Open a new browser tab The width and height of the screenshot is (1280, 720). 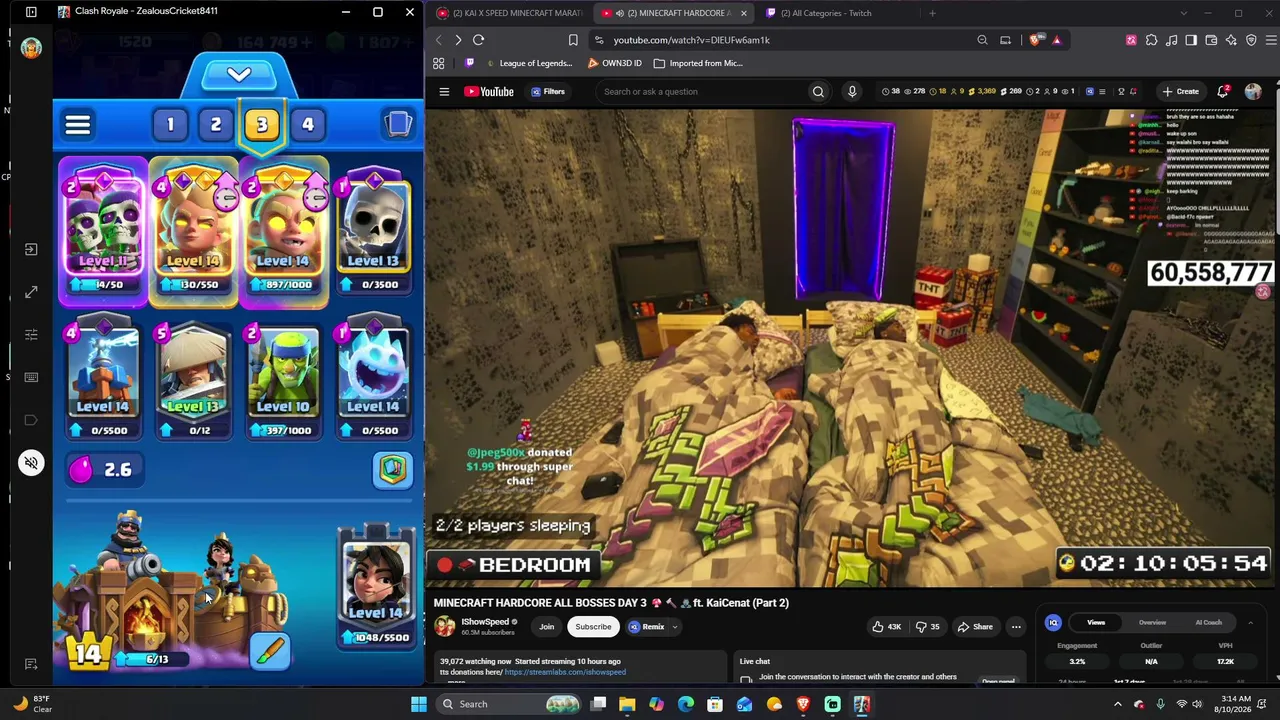[932, 13]
